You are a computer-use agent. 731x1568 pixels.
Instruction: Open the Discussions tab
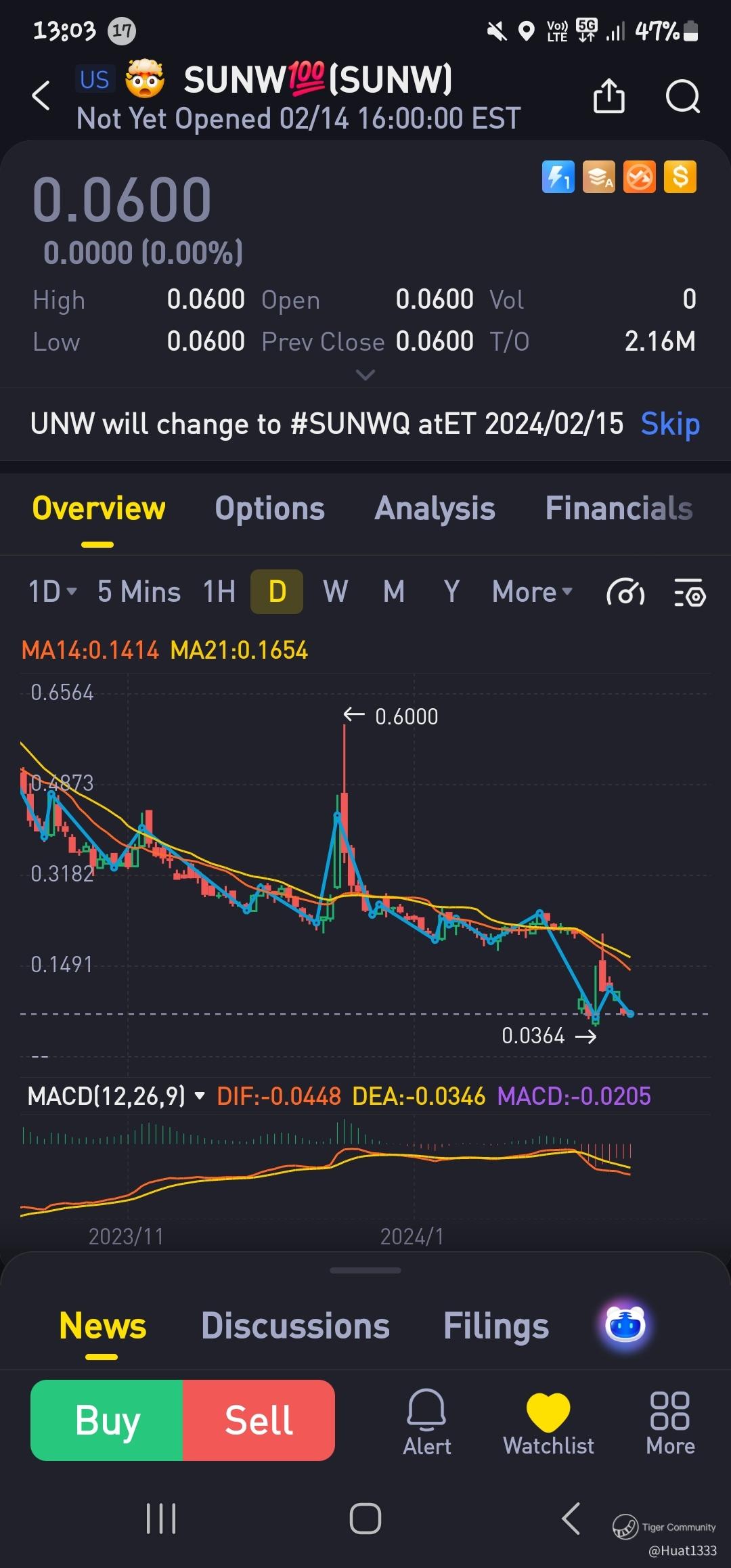coord(295,1326)
